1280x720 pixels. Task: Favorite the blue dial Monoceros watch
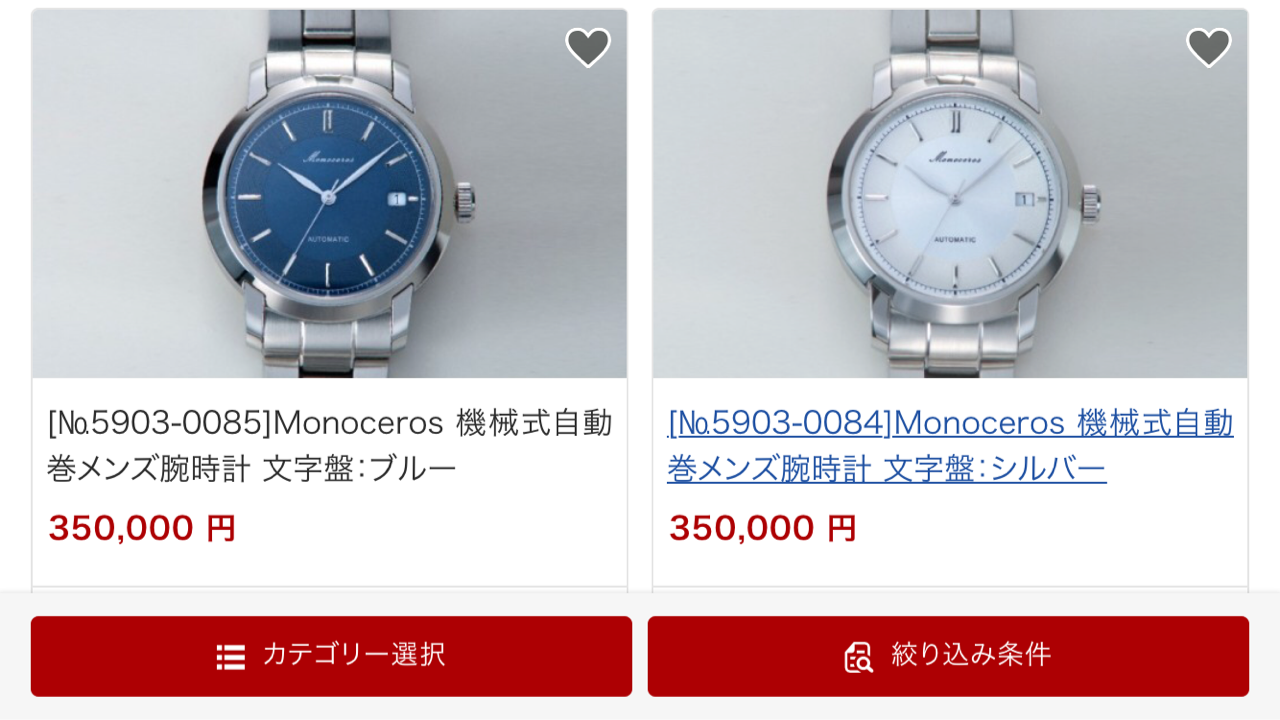(588, 47)
